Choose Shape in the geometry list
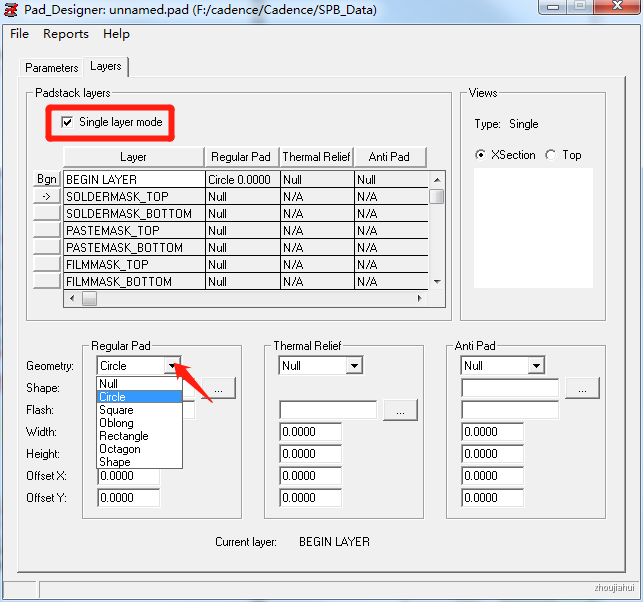 coord(139,462)
